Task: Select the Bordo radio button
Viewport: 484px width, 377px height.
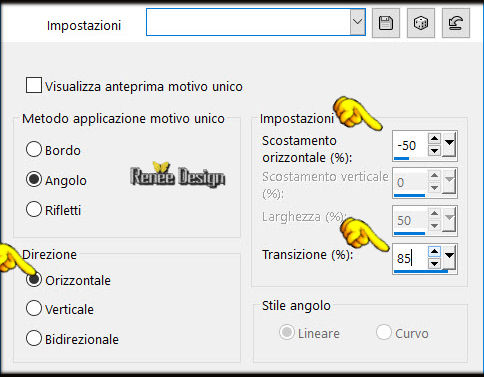Action: 34,149
